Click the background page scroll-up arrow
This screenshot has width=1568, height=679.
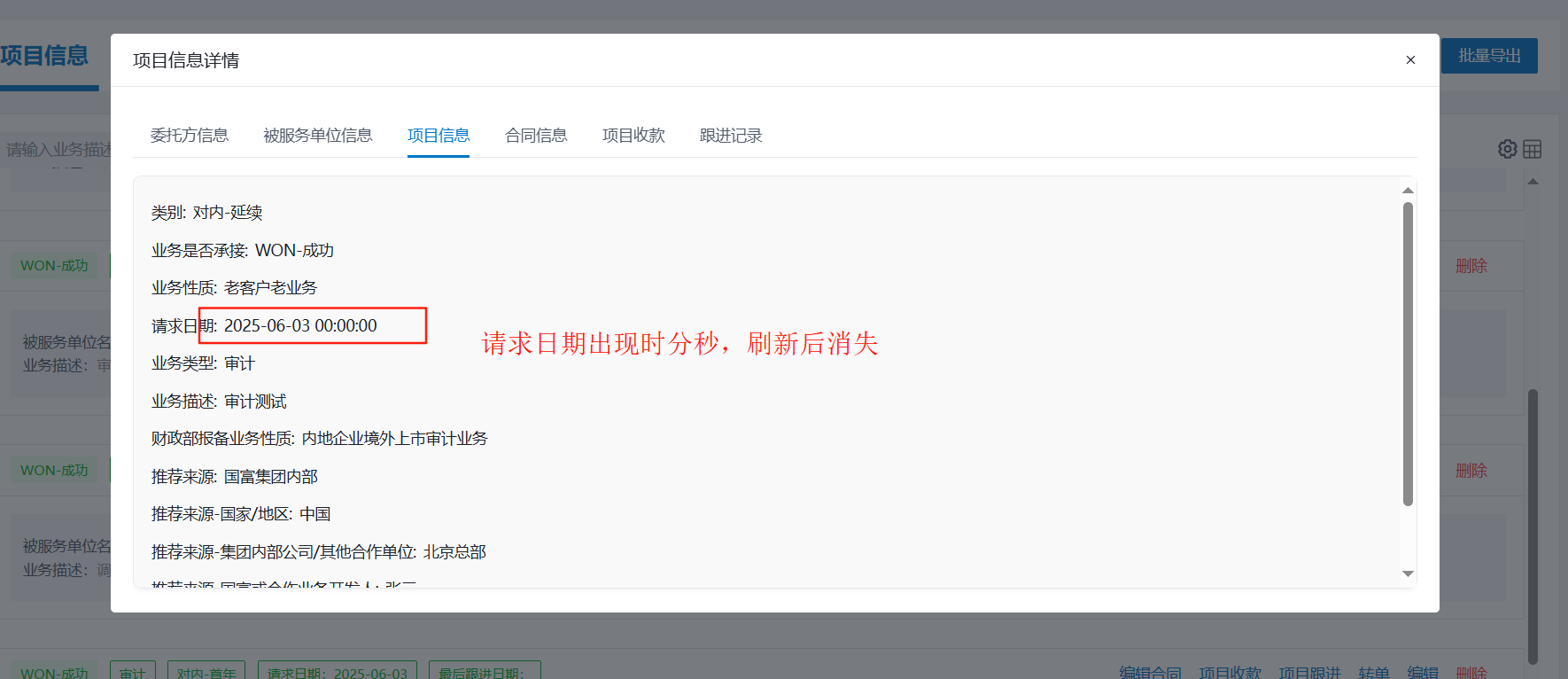coord(1533,182)
